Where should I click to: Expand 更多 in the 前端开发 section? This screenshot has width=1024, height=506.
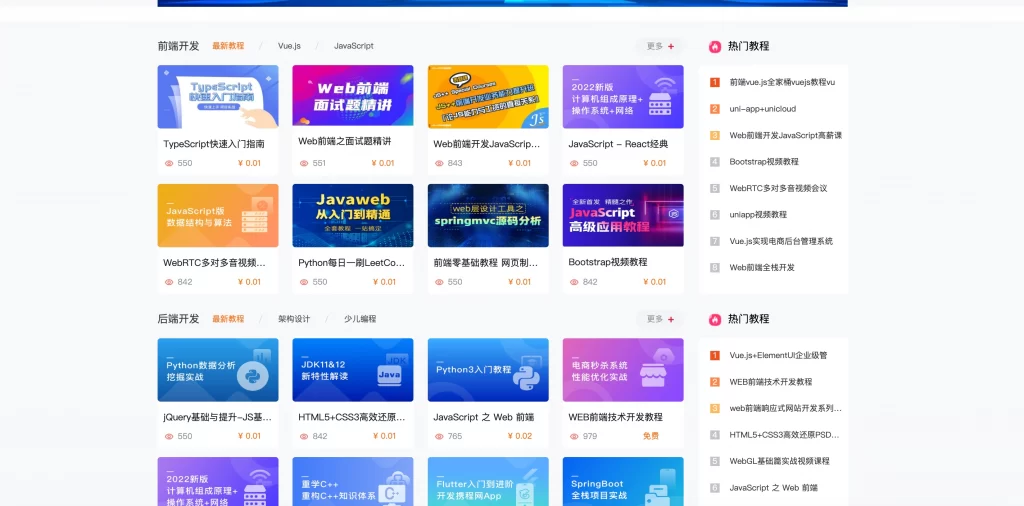660,46
